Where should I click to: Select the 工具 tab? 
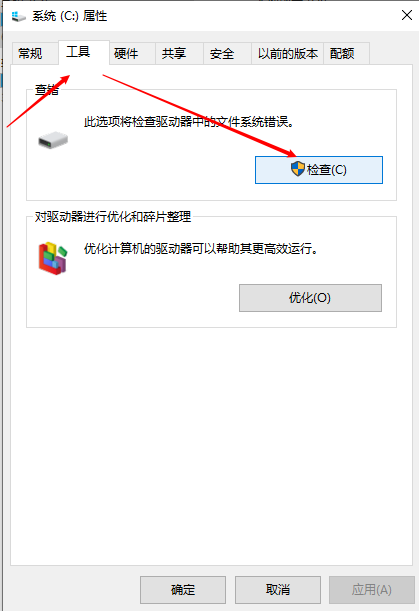78,52
